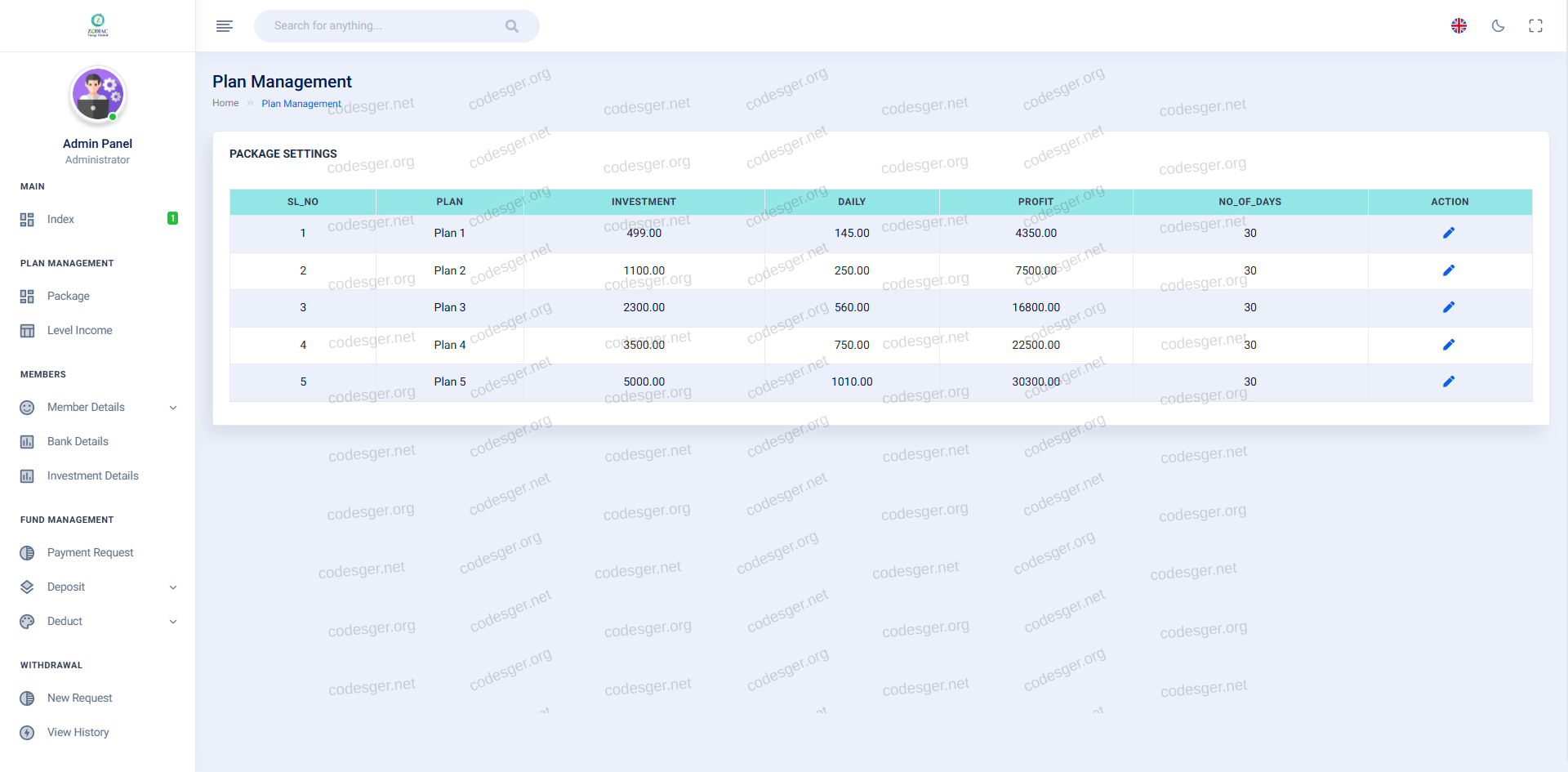This screenshot has width=1568, height=772.
Task: Open withdrawal View History
Action: 78,732
